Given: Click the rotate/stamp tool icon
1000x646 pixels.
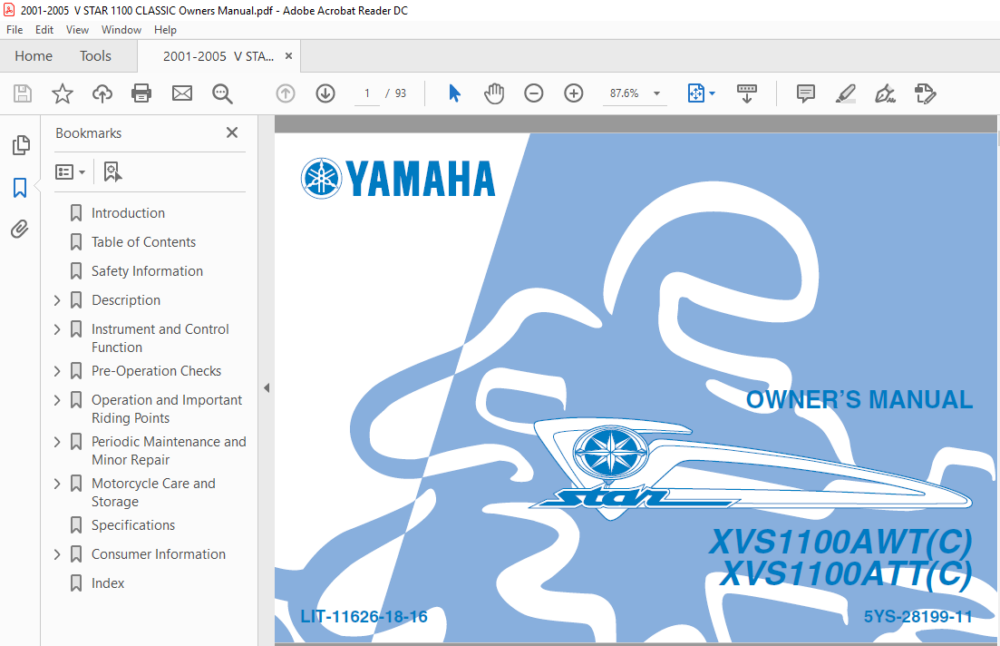Looking at the screenshot, I should [x=925, y=94].
